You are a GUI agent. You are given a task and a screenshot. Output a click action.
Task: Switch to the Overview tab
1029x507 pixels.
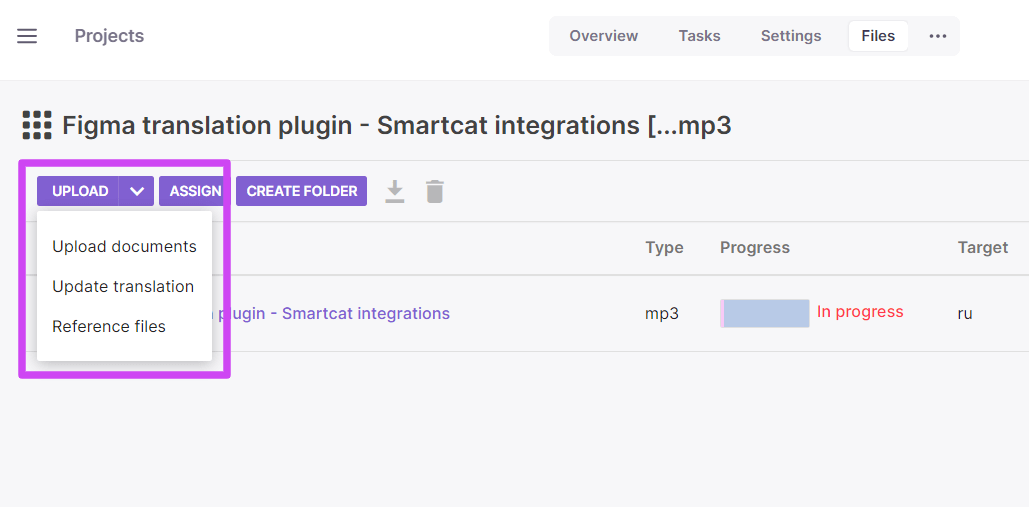tap(603, 36)
